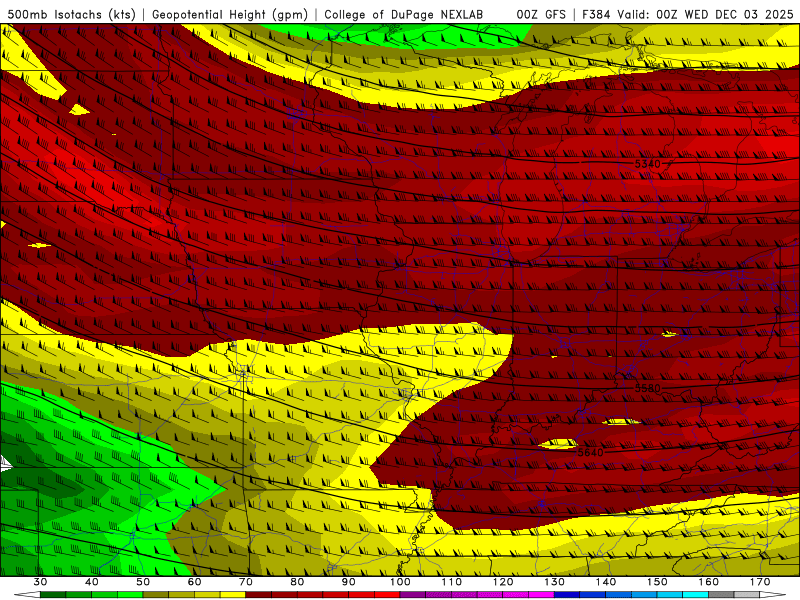Select the '00Z GFS' model run label
Image resolution: width=800 pixels, height=600 pixels.
click(541, 14)
